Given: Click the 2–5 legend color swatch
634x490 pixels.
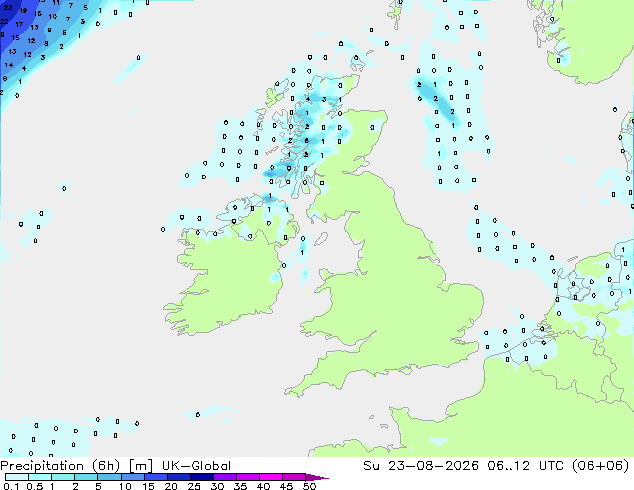Looking at the screenshot, I should click(x=86, y=477).
